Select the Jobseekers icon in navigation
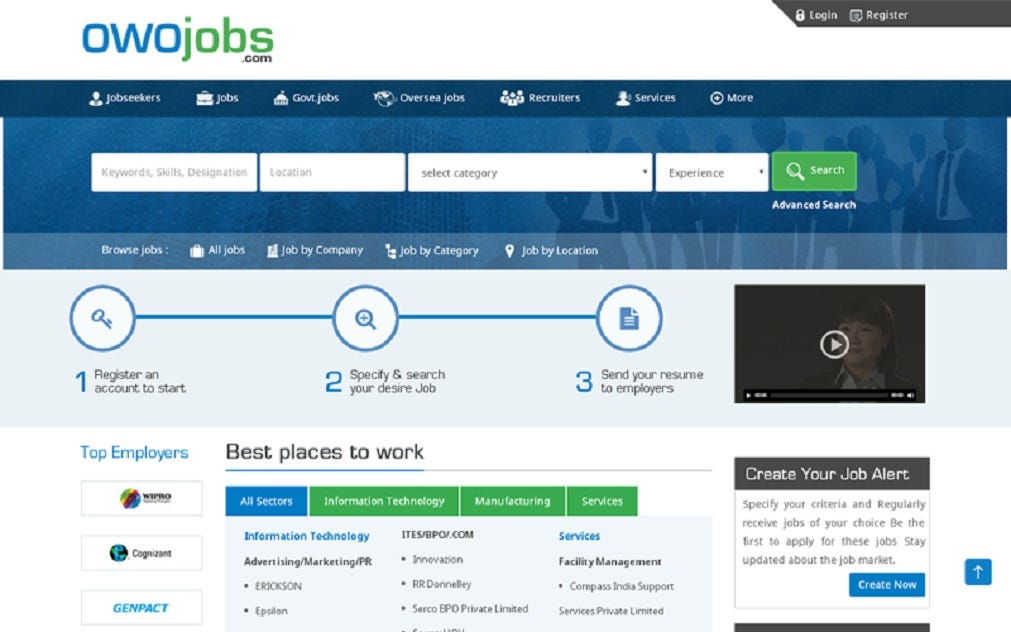This screenshot has height=632, width=1011. click(94, 97)
